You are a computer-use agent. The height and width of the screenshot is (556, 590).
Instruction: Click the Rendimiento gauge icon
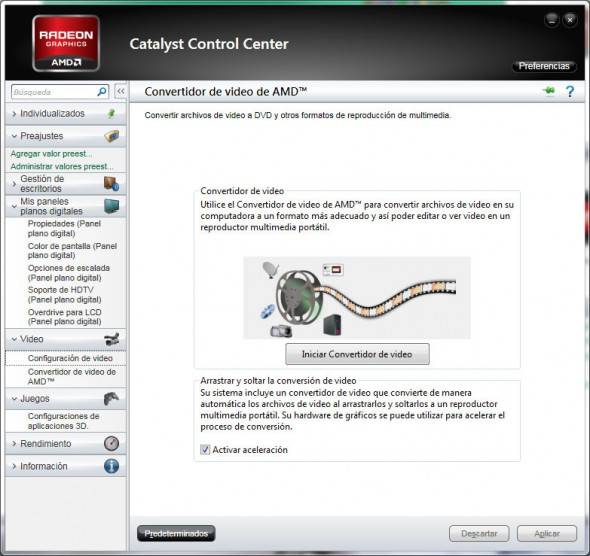coord(111,444)
